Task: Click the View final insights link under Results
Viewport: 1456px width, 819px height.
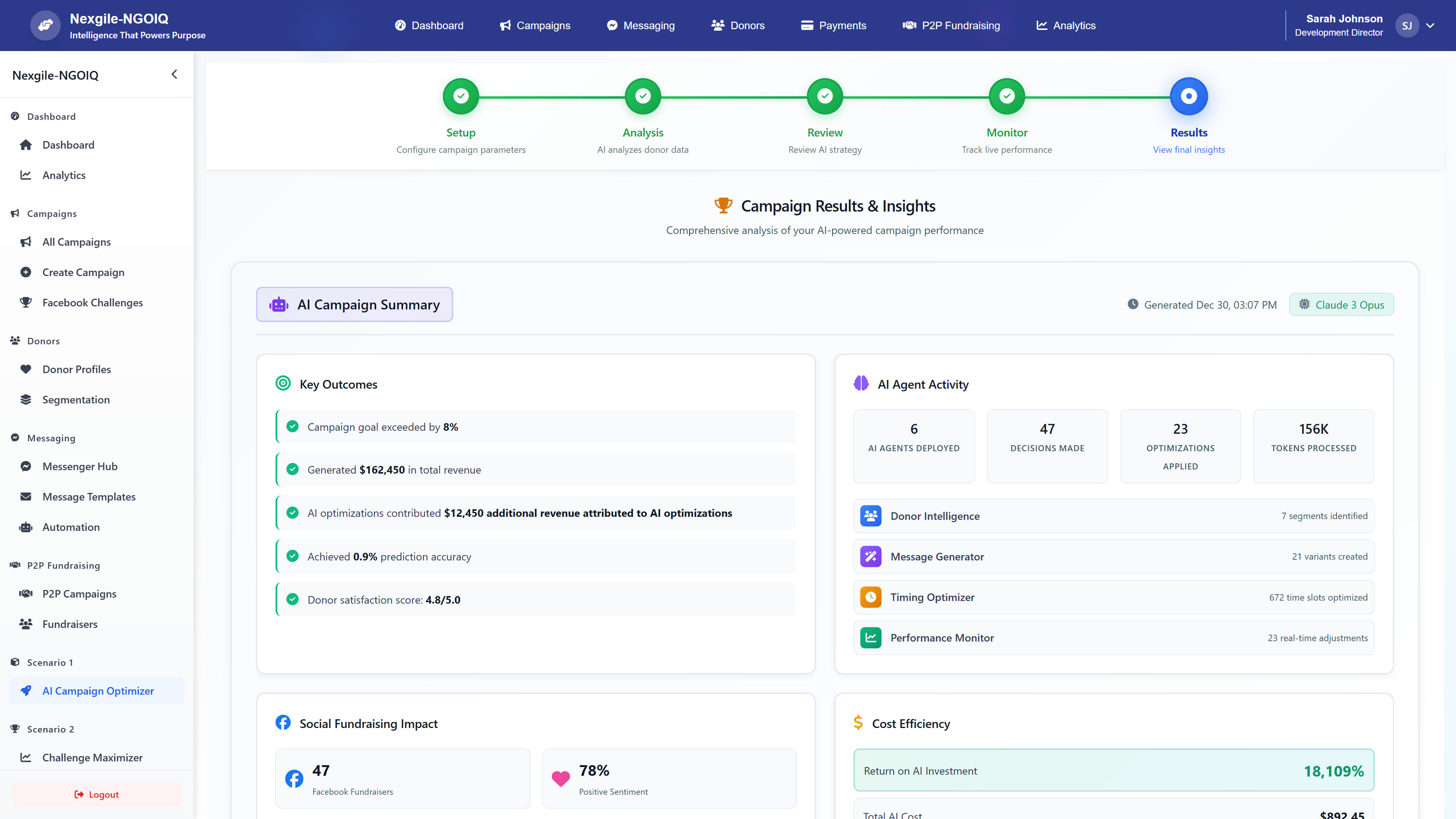Action: [1189, 150]
